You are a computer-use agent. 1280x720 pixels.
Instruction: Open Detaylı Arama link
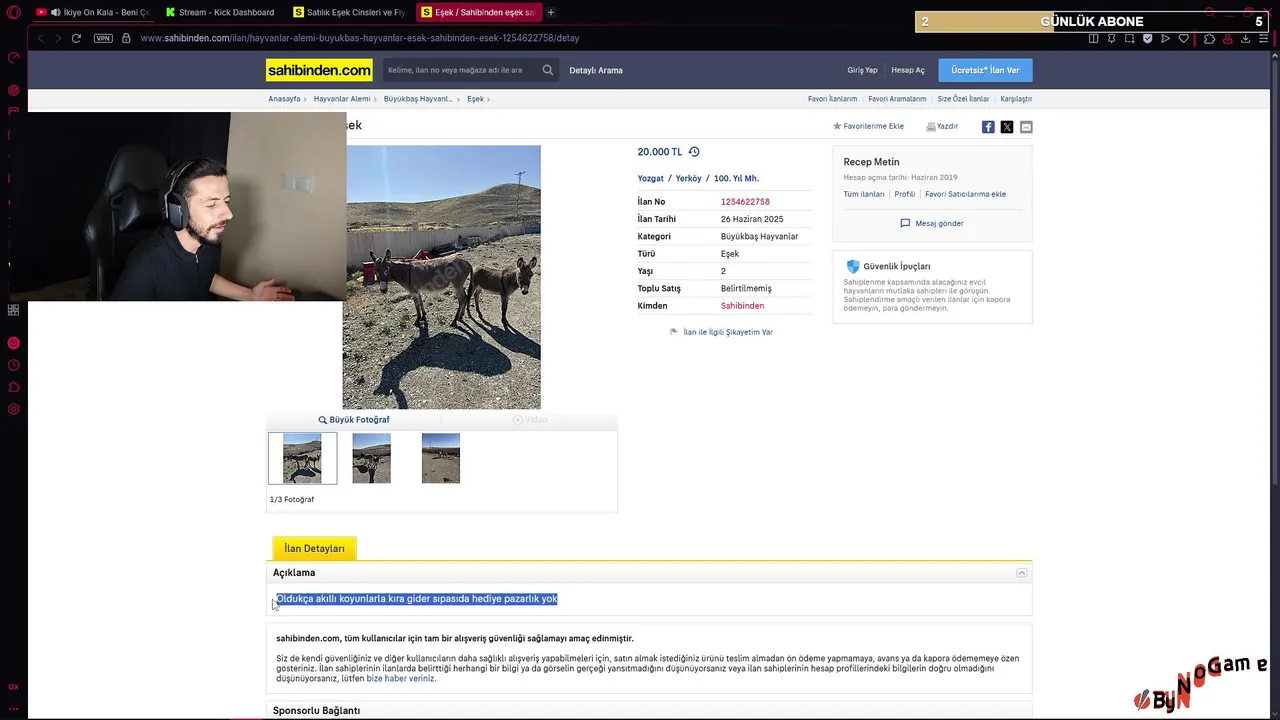pos(596,70)
